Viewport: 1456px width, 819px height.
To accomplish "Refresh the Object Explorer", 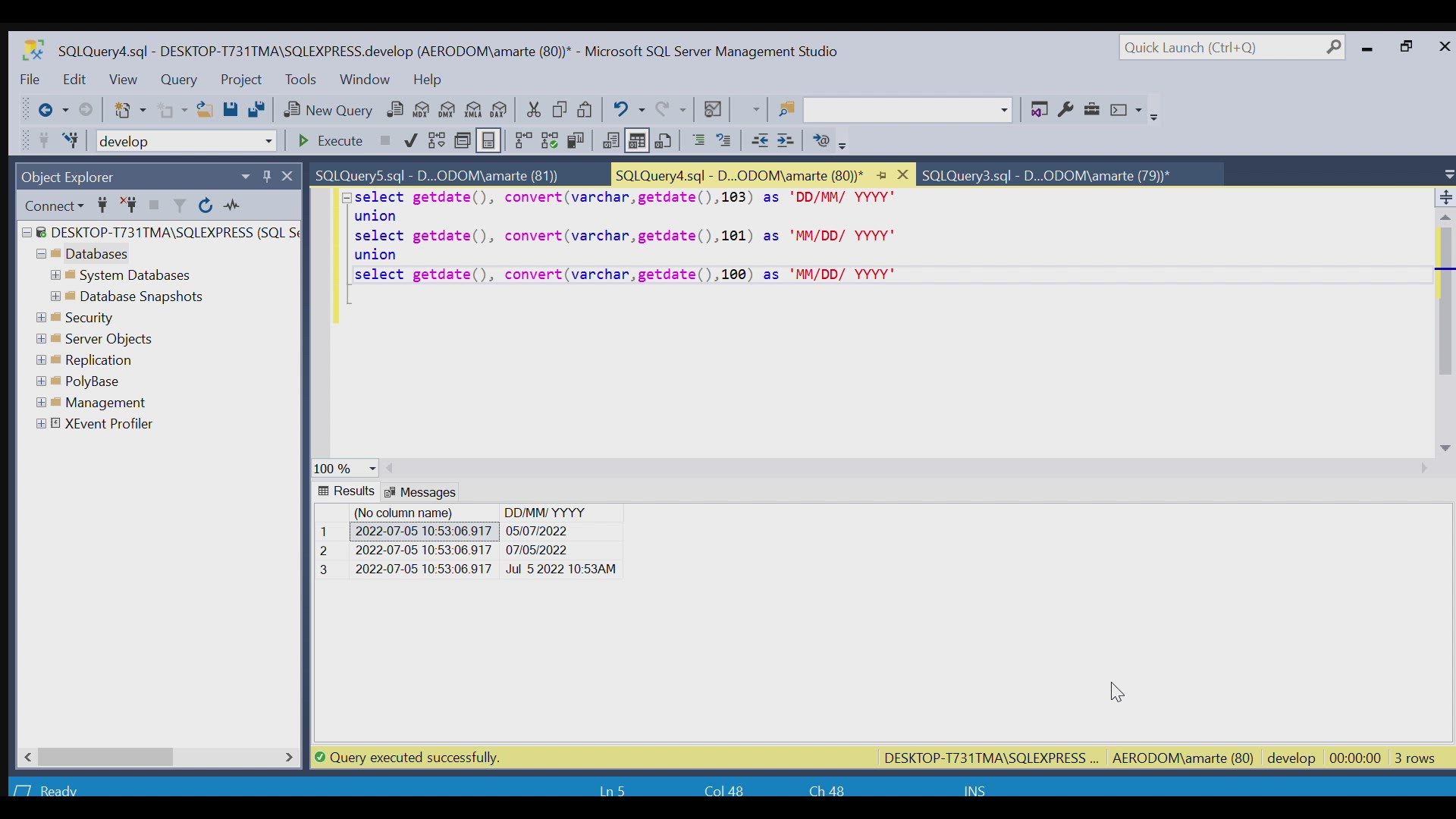I will [206, 206].
